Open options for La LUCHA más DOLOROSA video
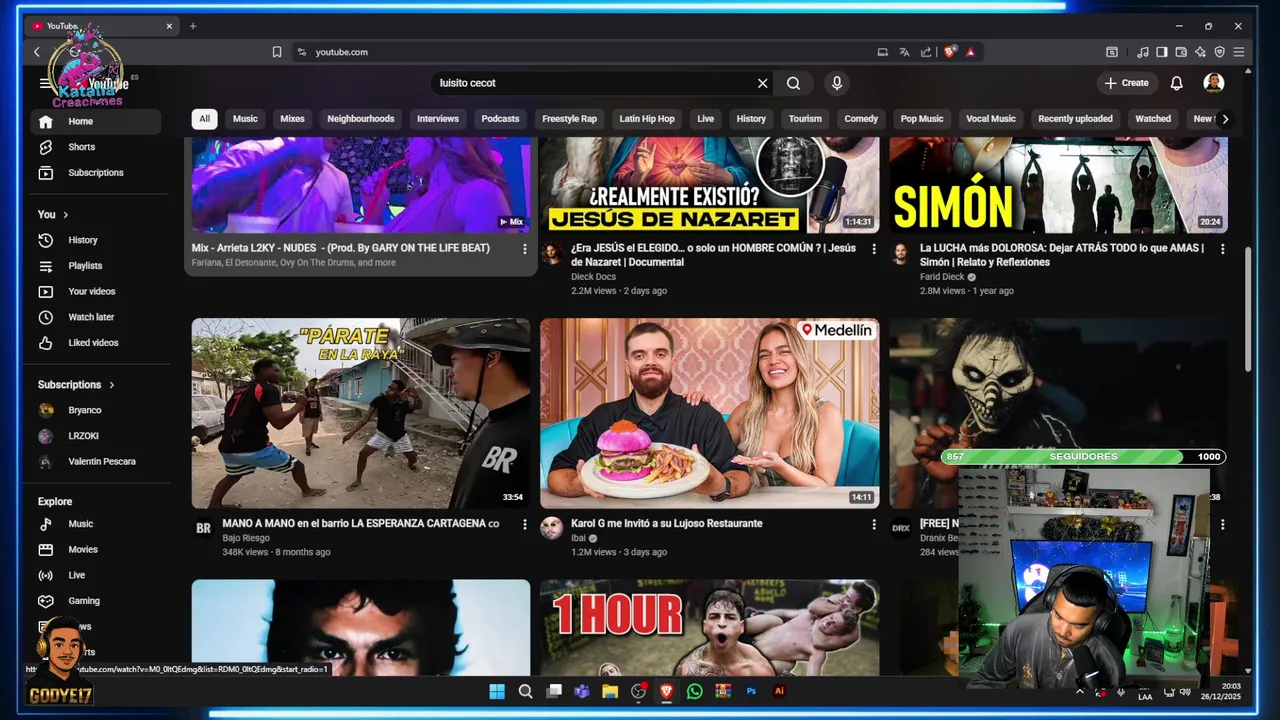Viewport: 1280px width, 720px height. point(1222,249)
